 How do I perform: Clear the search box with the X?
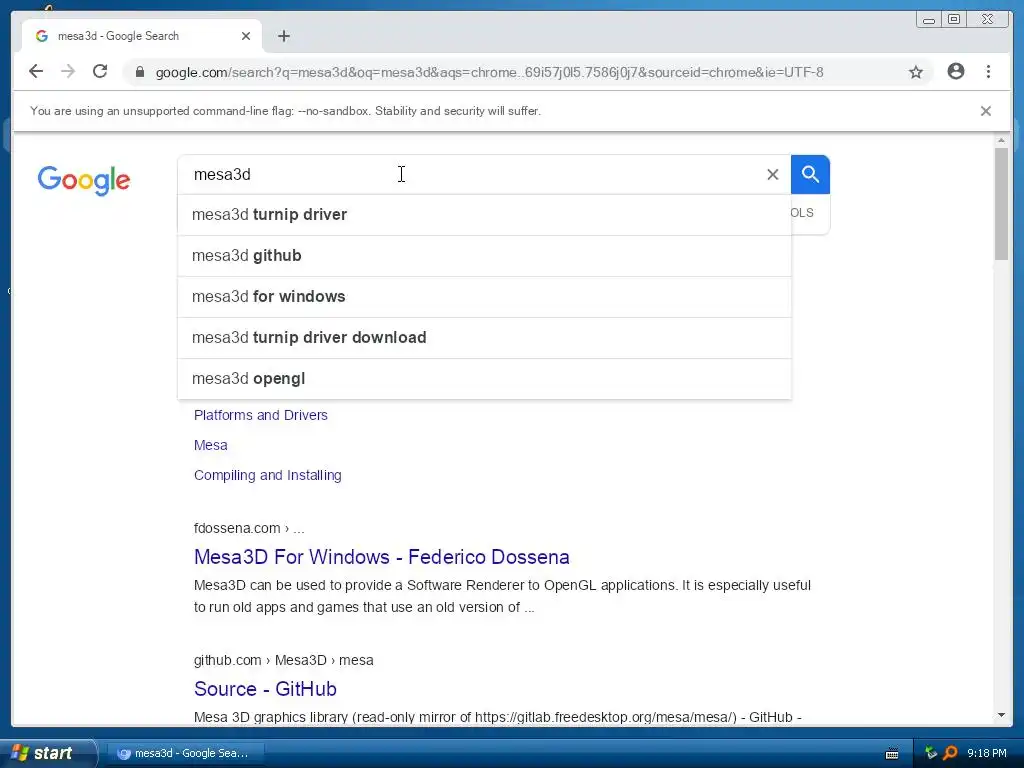(773, 174)
